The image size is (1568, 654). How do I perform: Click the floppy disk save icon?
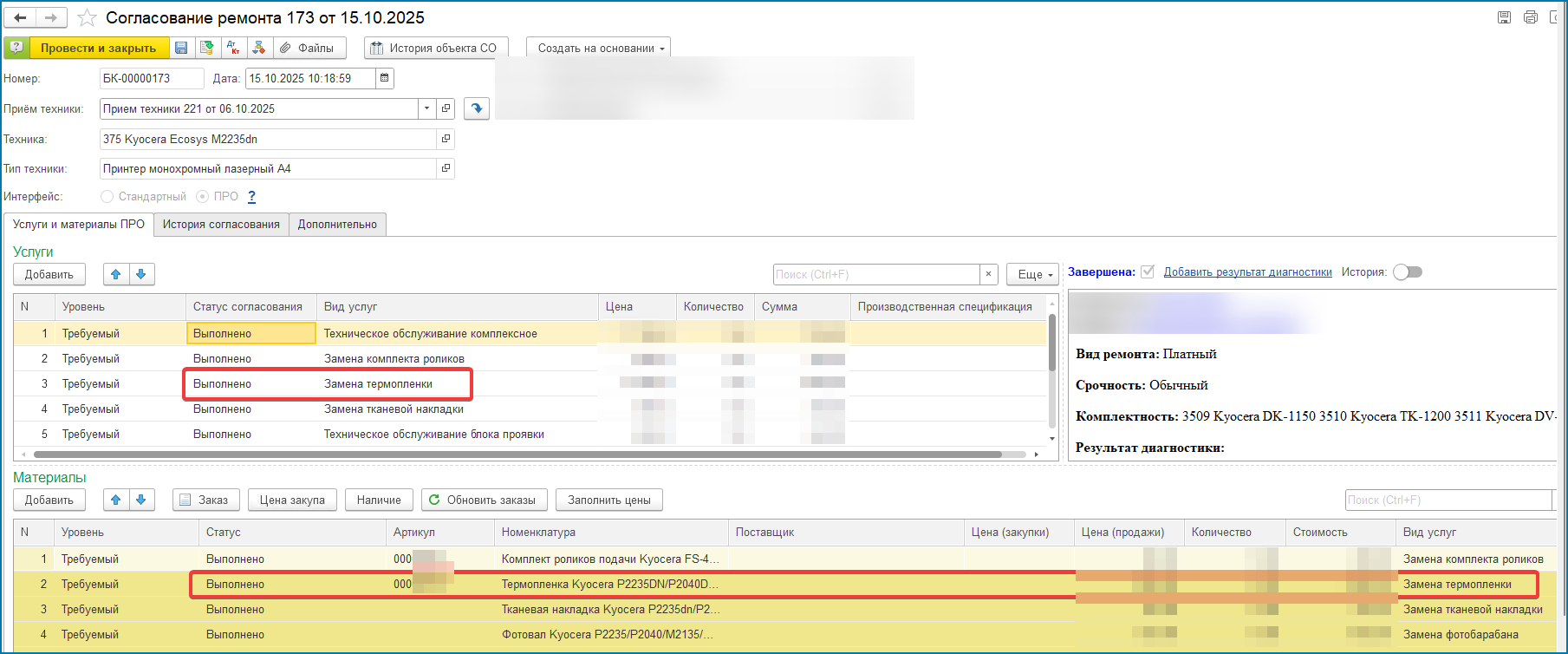click(181, 48)
